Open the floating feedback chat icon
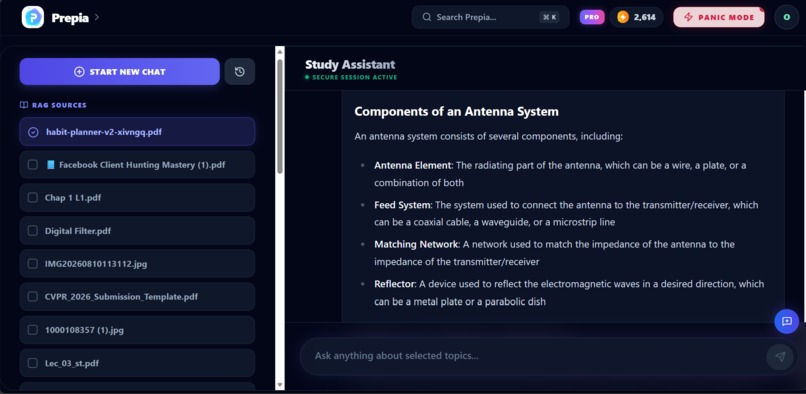The height and width of the screenshot is (394, 806). pyautogui.click(x=786, y=321)
